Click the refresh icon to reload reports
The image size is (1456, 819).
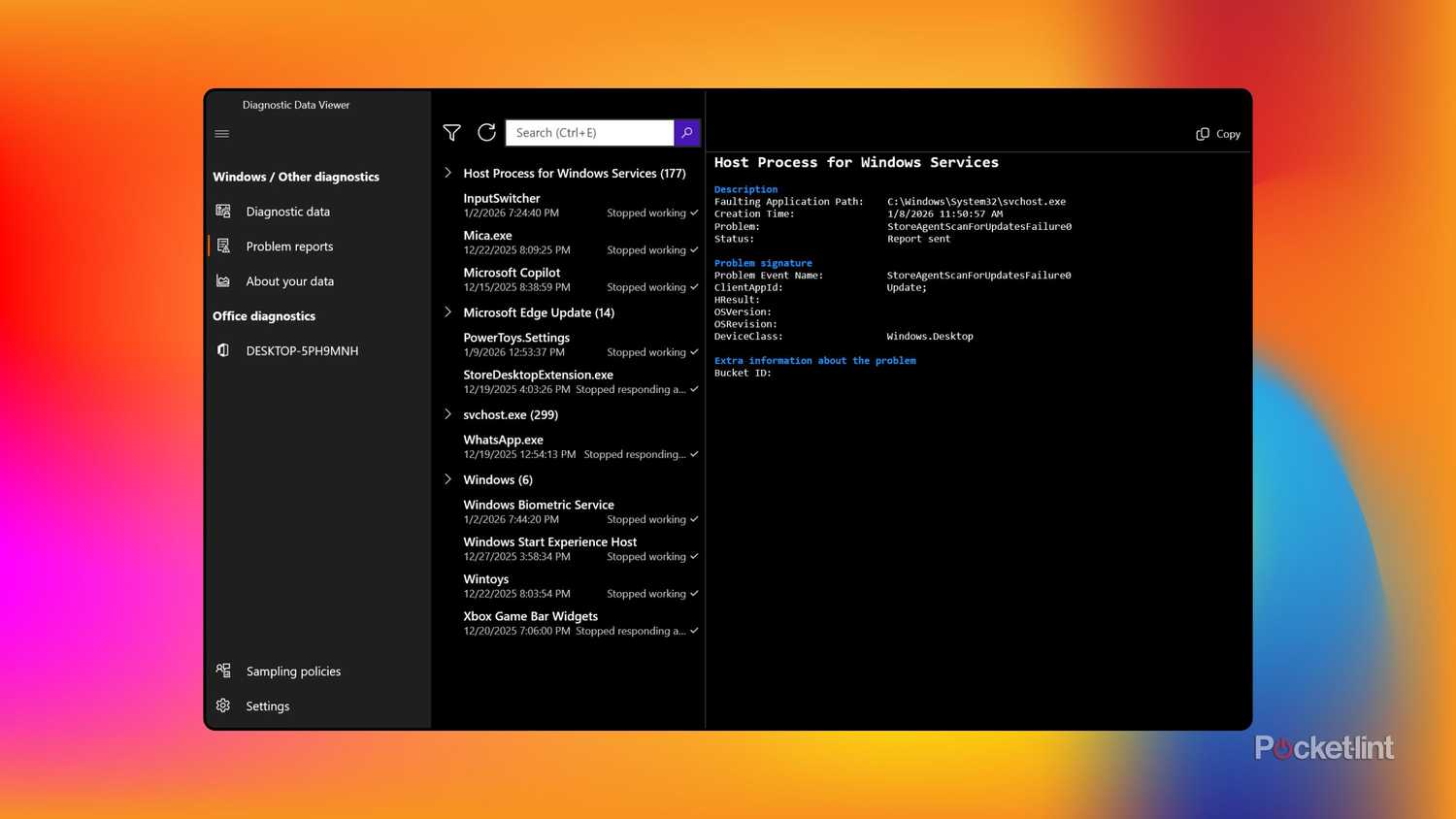486,132
